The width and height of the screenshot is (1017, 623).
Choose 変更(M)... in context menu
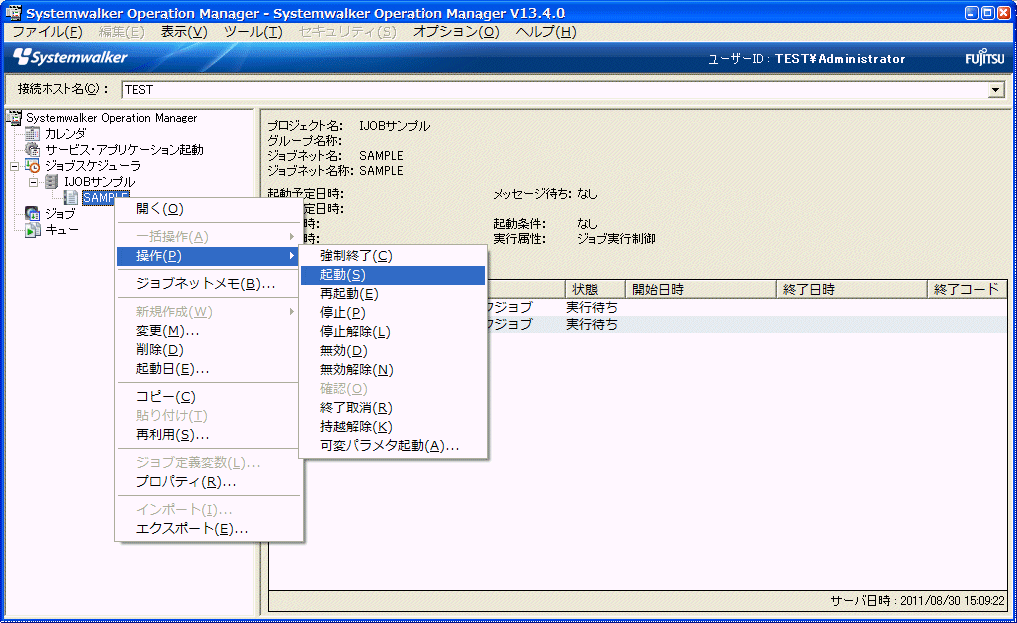point(208,331)
